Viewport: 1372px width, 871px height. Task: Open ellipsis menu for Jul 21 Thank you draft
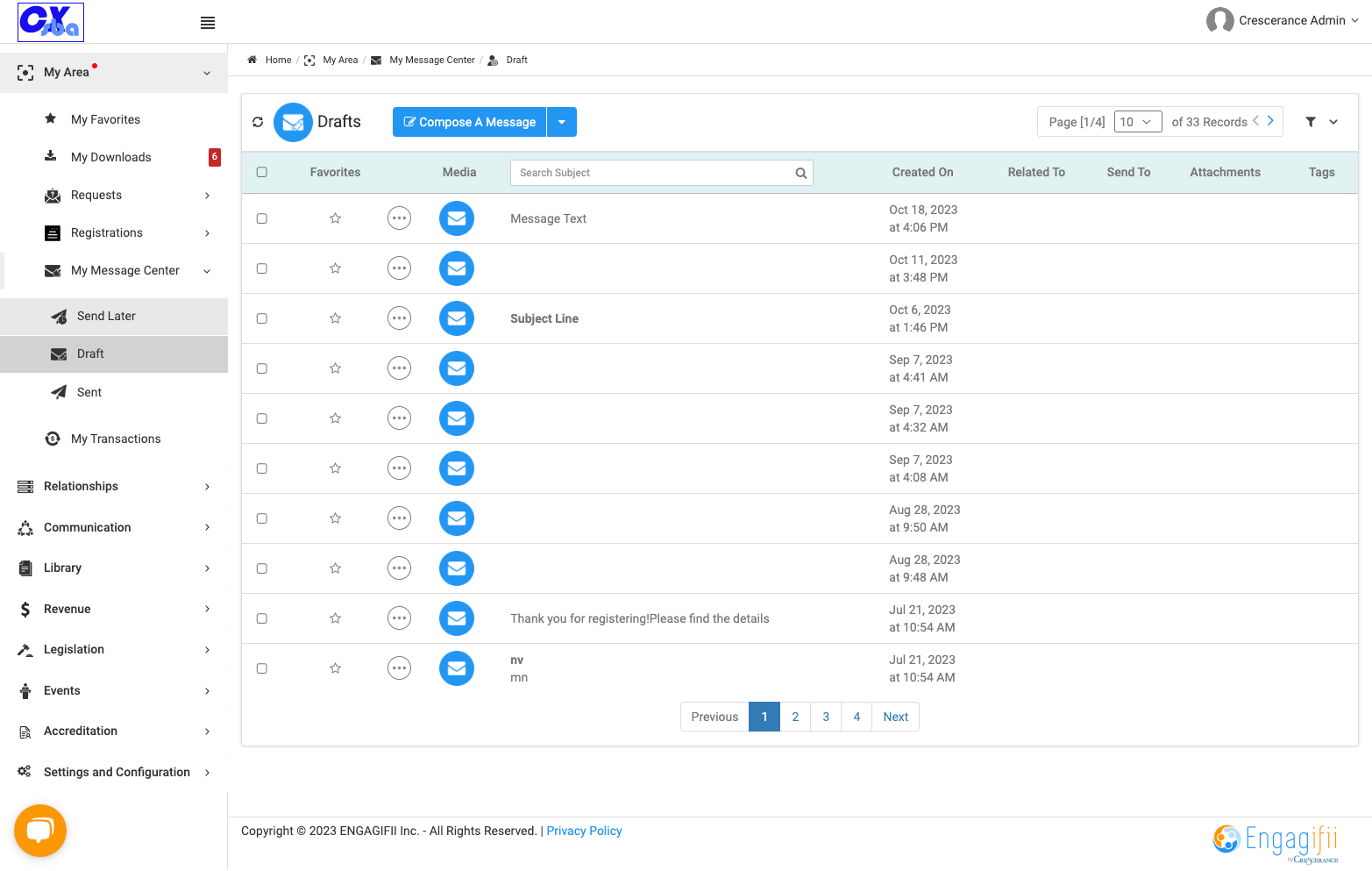399,618
